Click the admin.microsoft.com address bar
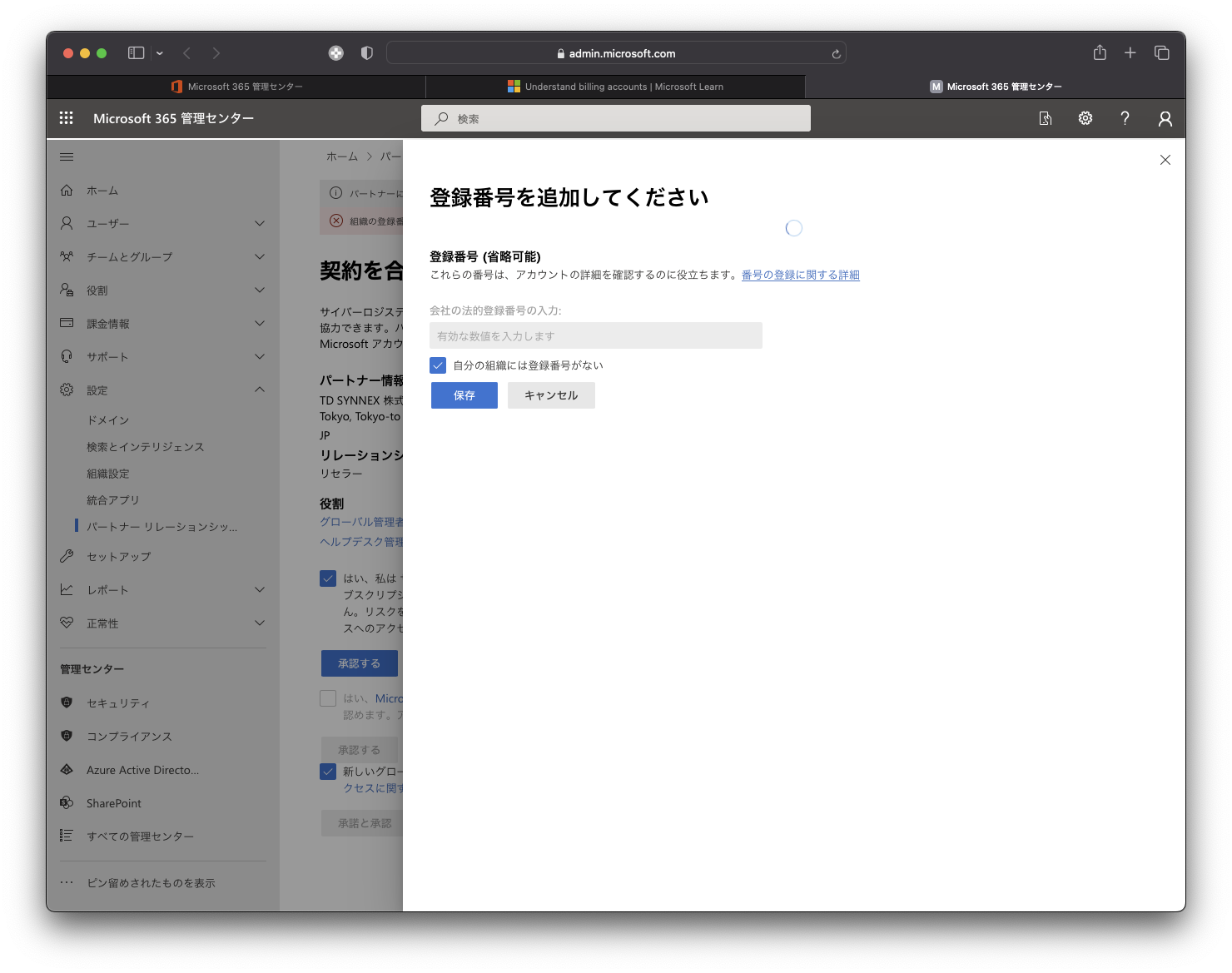 [616, 53]
